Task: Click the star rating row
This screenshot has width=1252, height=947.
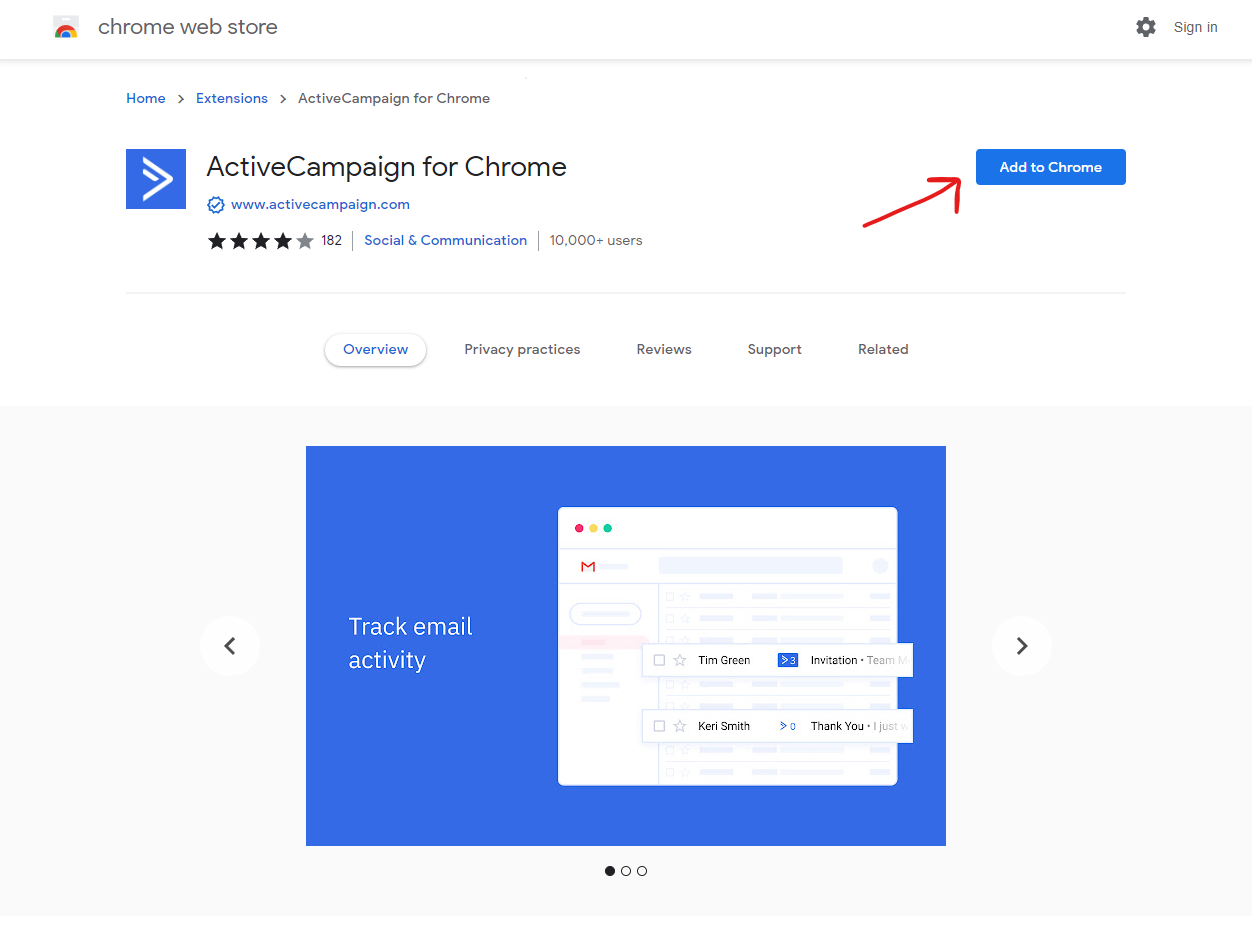Action: 261,241
